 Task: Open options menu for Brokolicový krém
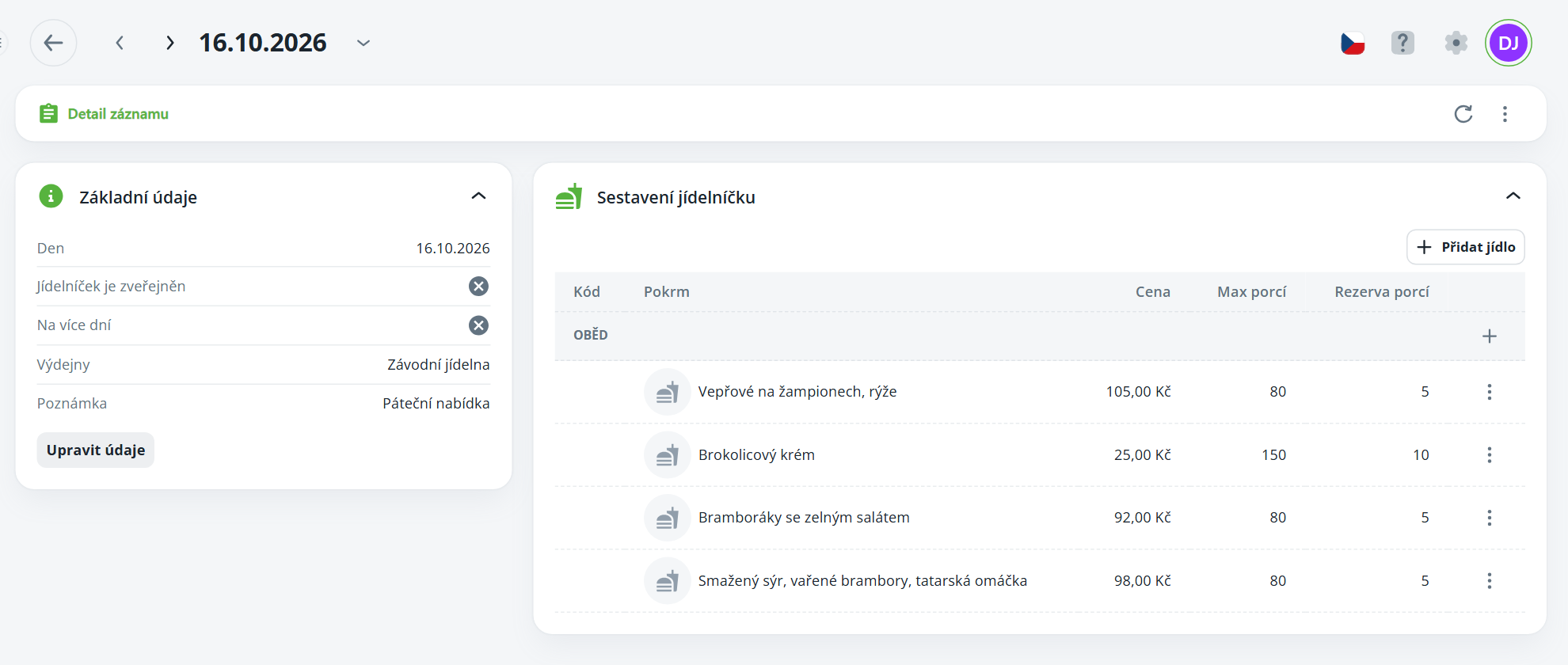click(1490, 455)
